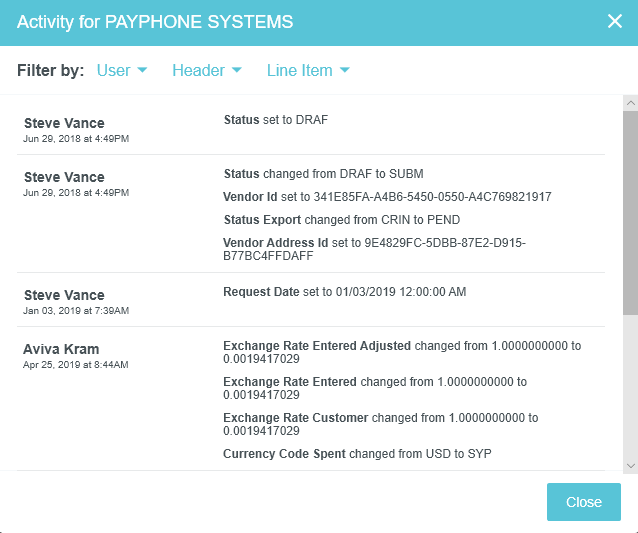This screenshot has height=533, width=638.
Task: Close the activity dialog with the X icon
Action: (x=614, y=21)
